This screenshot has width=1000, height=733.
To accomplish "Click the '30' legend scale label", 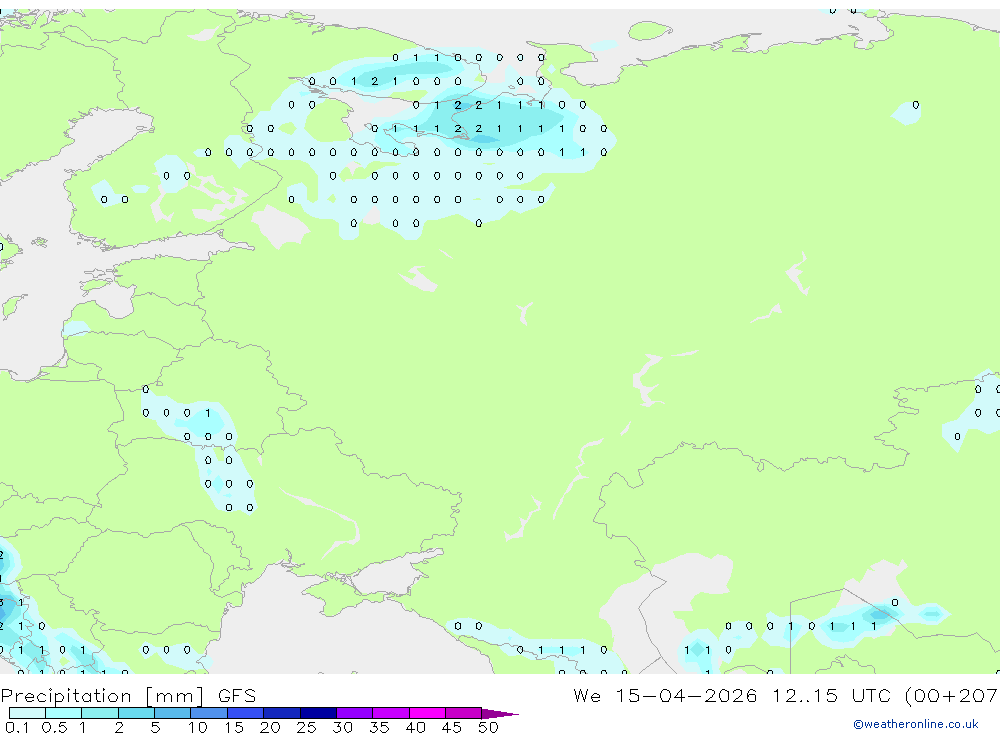I will tap(342, 727).
